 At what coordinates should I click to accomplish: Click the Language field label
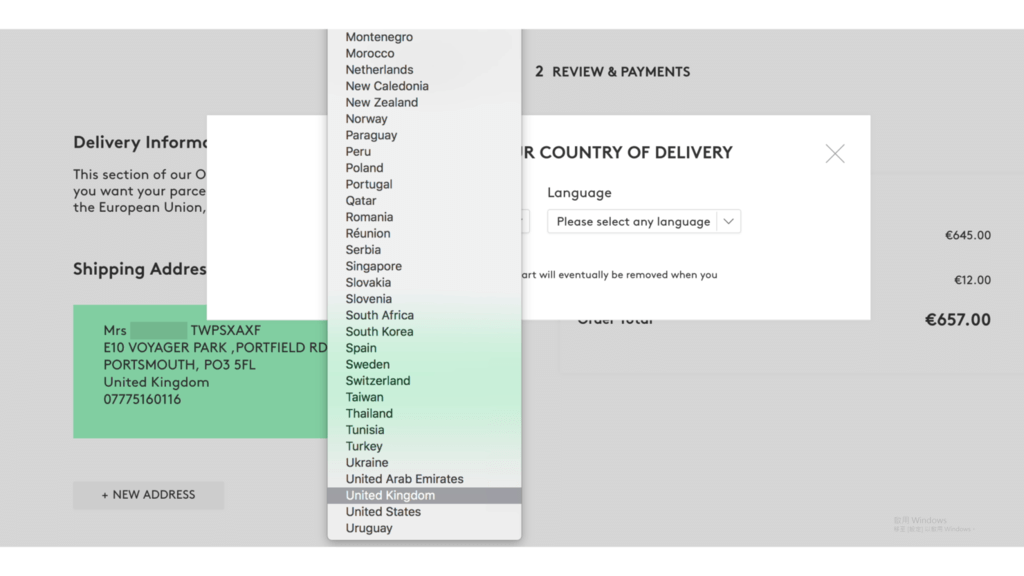point(579,193)
